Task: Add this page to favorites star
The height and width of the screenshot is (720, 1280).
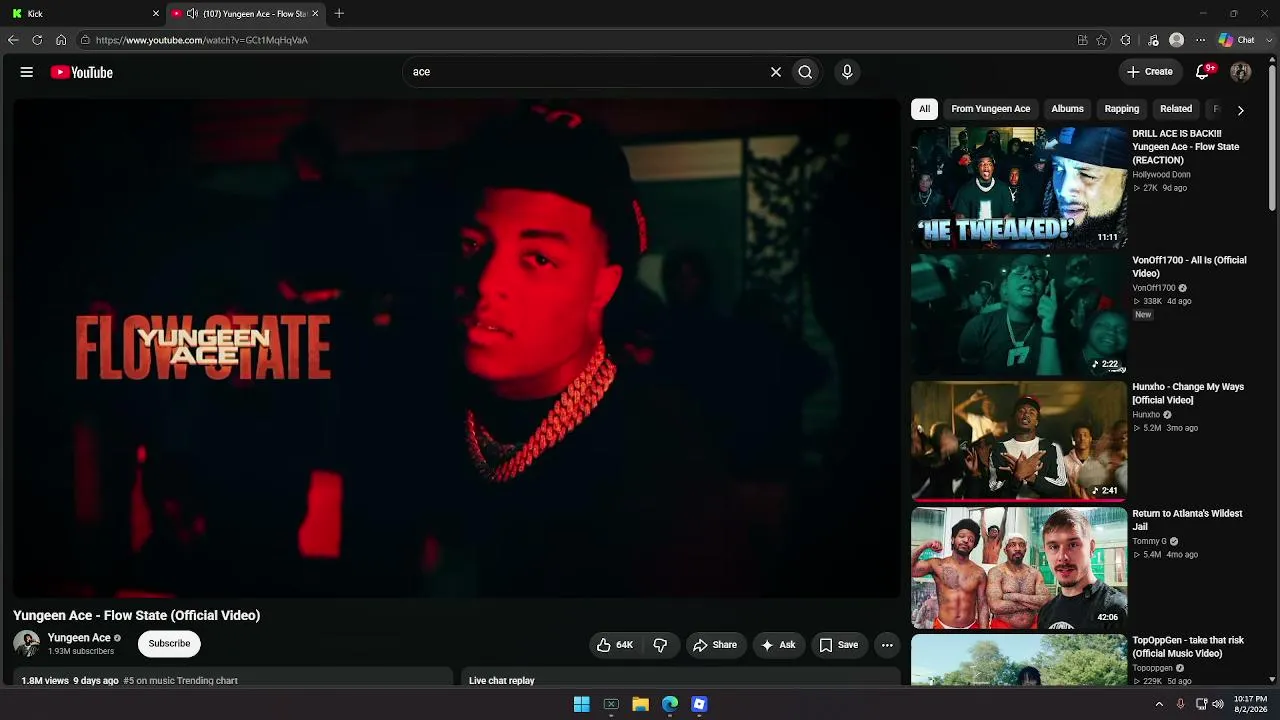Action: (x=1101, y=40)
